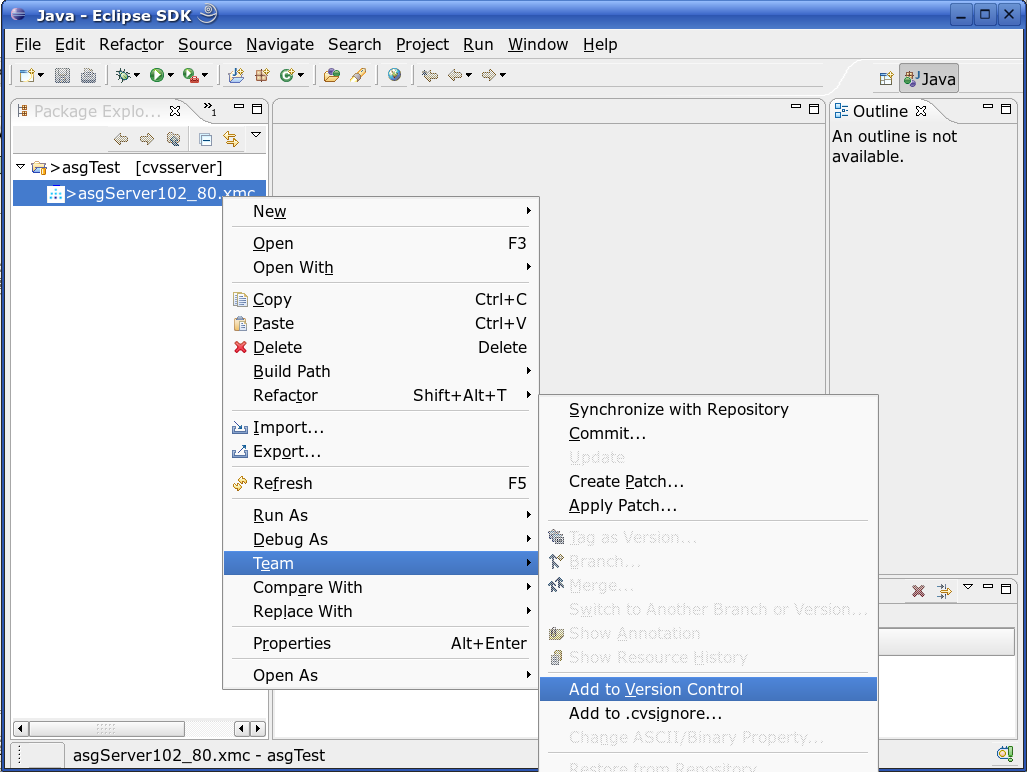Click the arrows icon beside bottom panel red X

pyautogui.click(x=944, y=591)
